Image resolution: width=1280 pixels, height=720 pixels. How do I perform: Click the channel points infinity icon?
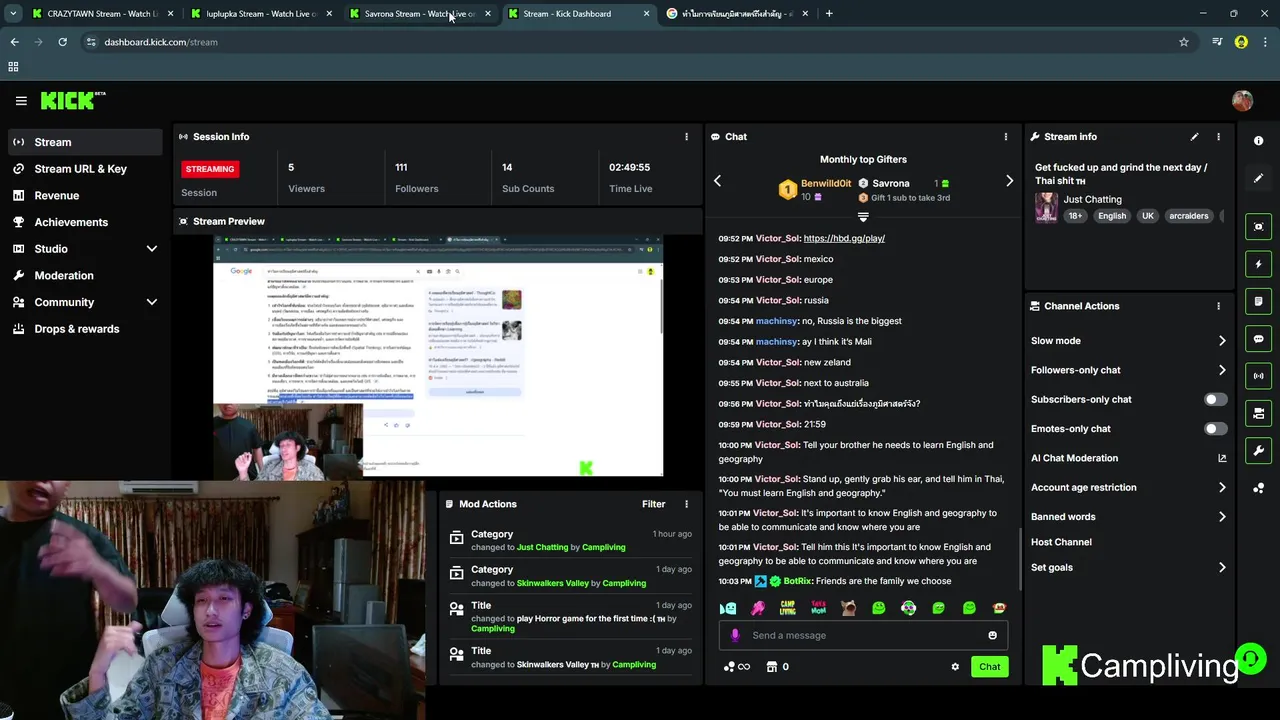[x=737, y=667]
